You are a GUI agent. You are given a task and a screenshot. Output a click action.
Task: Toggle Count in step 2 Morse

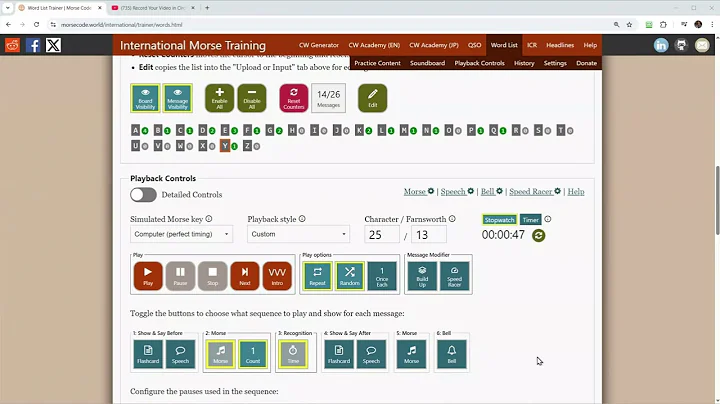click(x=253, y=354)
